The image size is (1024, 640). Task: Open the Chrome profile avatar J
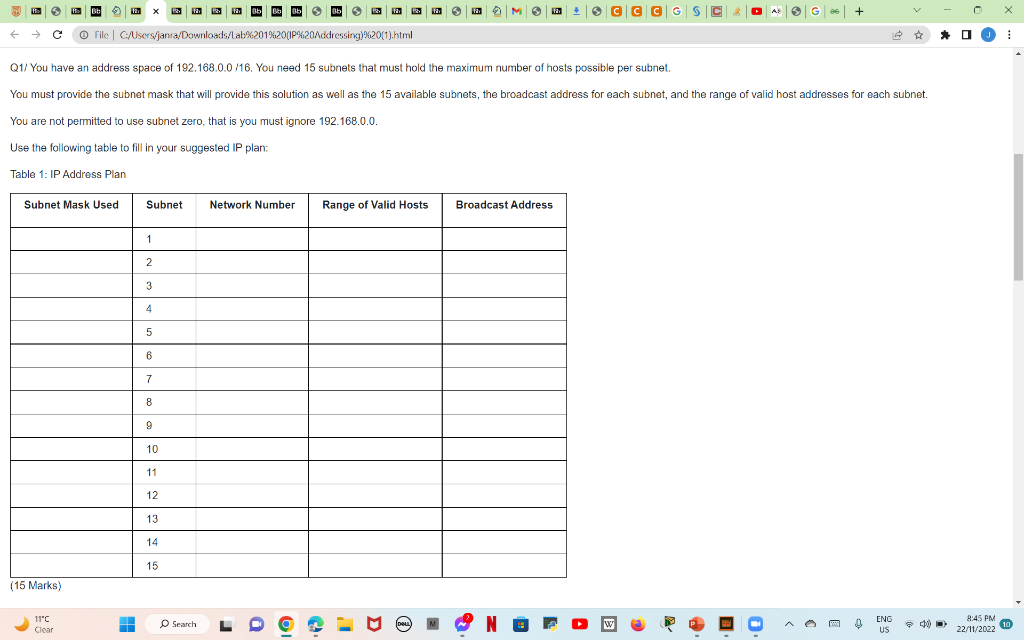(x=988, y=33)
